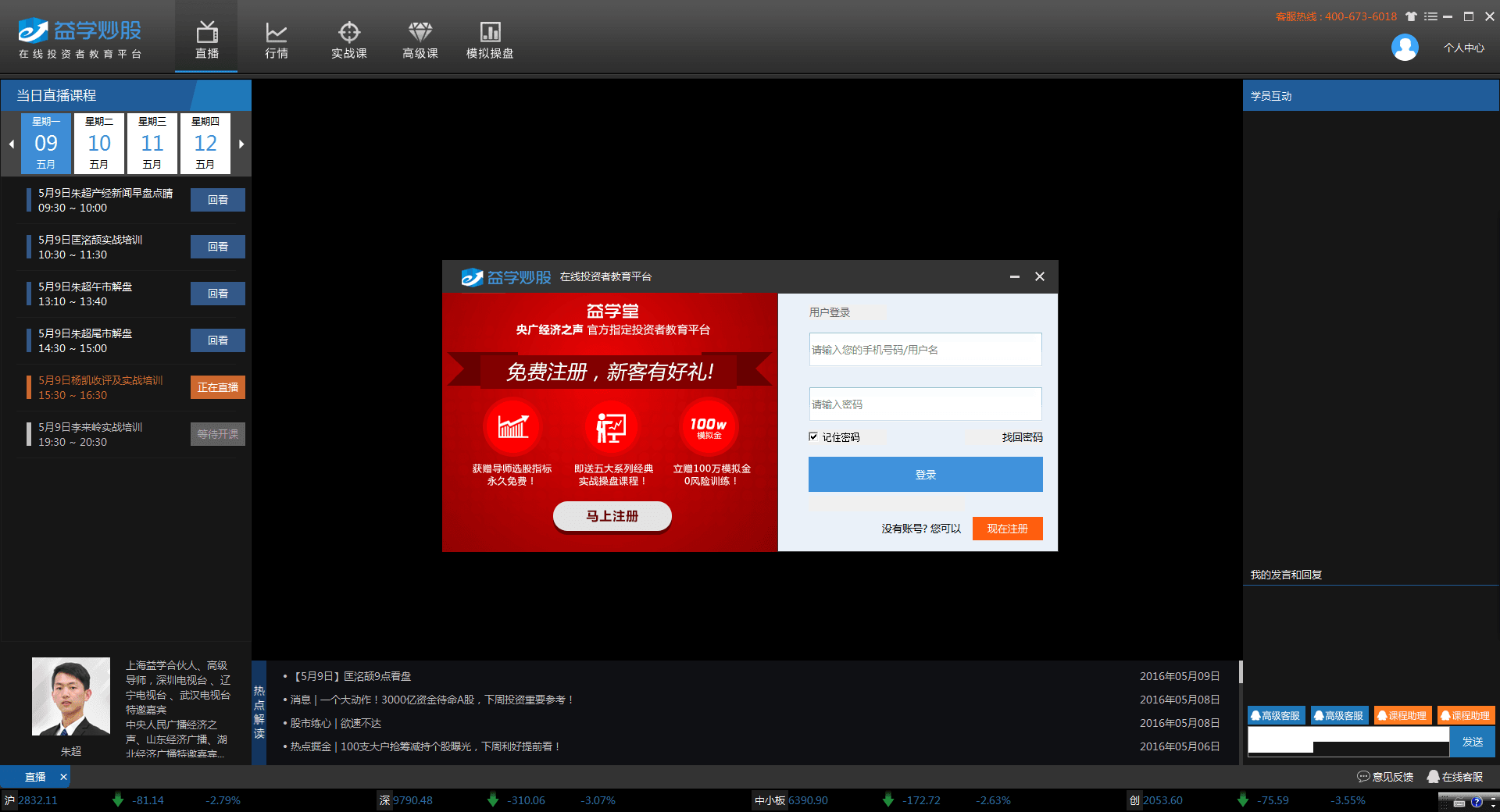Click the left orange 课程助理 button

(1403, 715)
